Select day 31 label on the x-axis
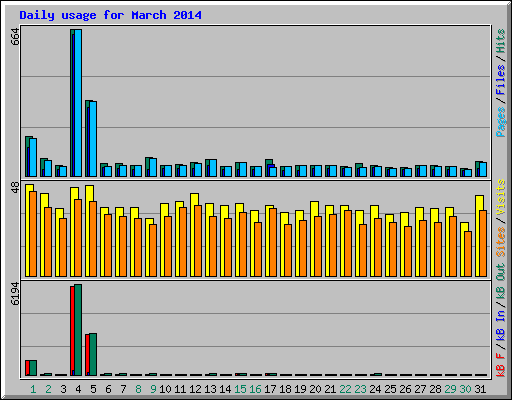Image resolution: width=512 pixels, height=400 pixels. click(x=480, y=389)
